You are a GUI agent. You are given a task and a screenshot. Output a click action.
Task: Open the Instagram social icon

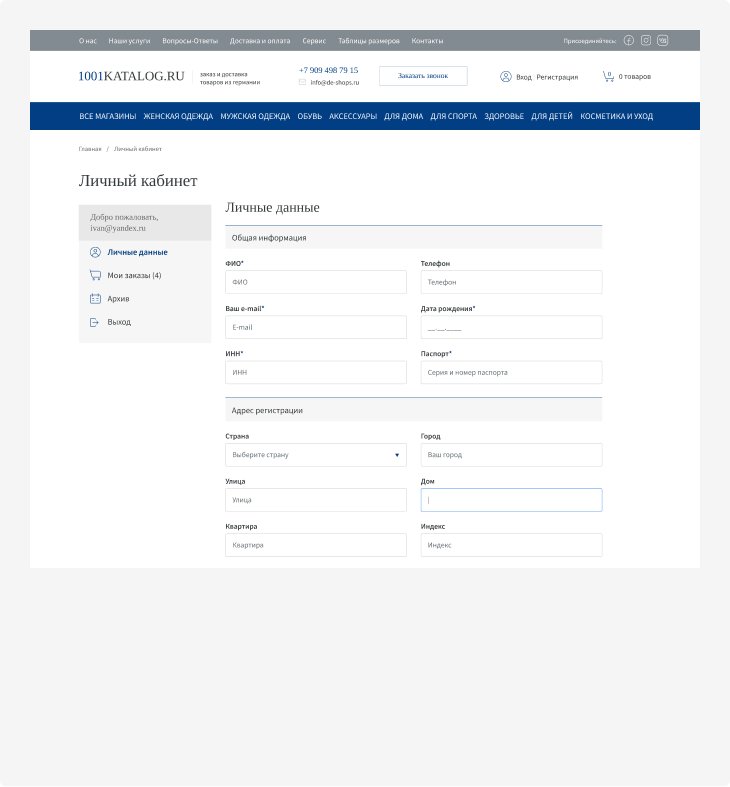coord(646,41)
